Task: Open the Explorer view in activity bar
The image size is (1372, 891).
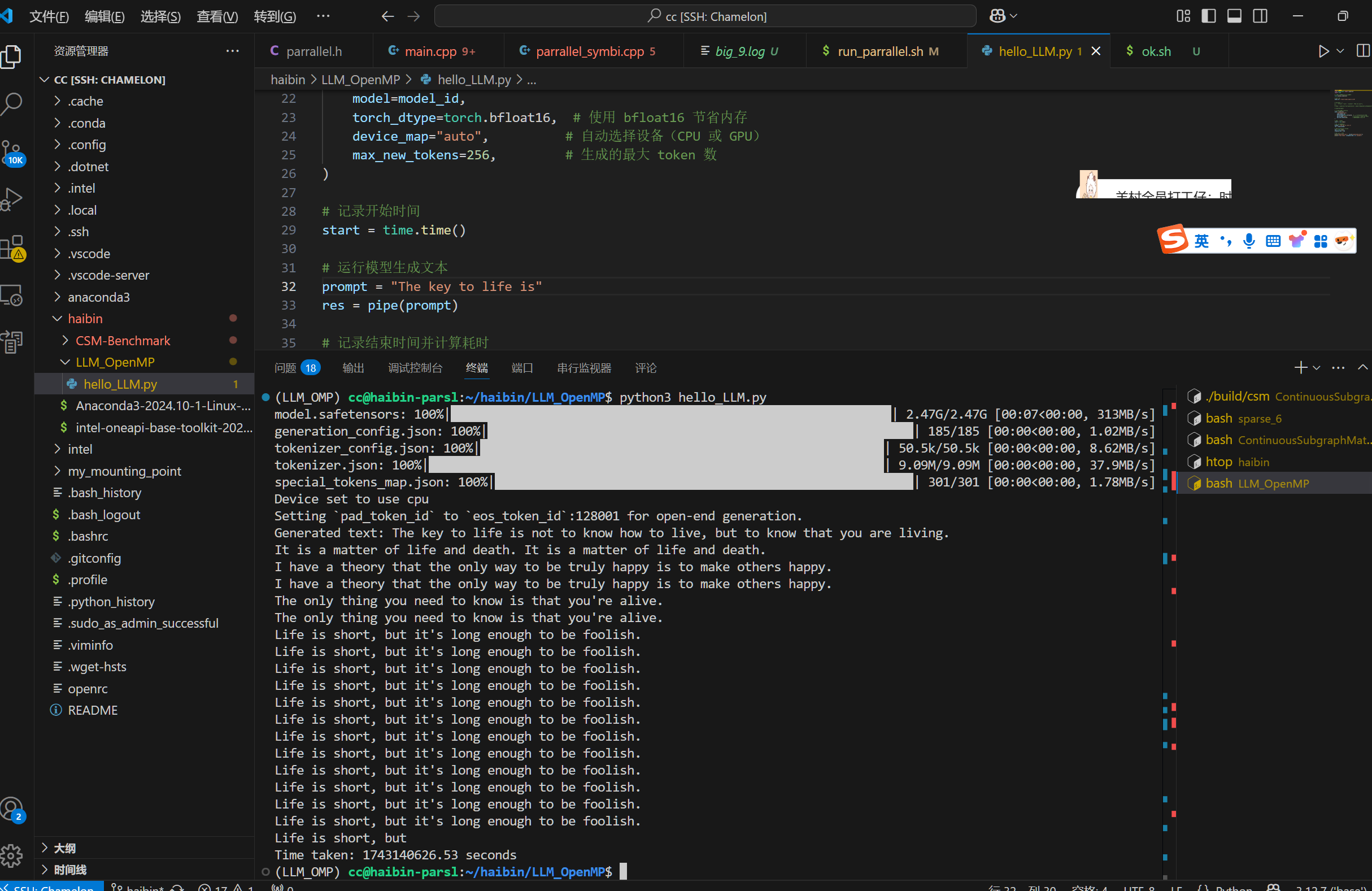Action: point(11,57)
